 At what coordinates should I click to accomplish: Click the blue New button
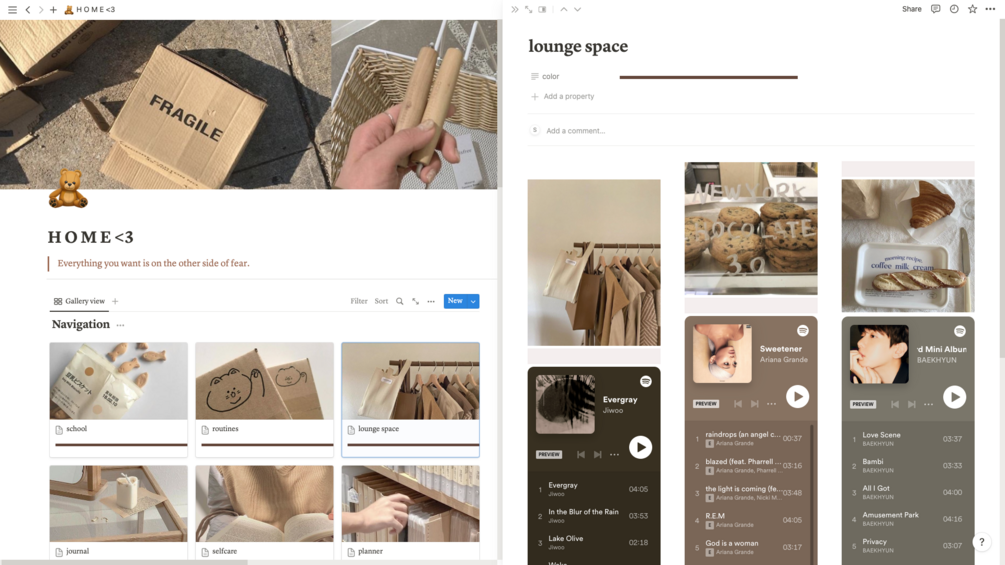click(456, 301)
